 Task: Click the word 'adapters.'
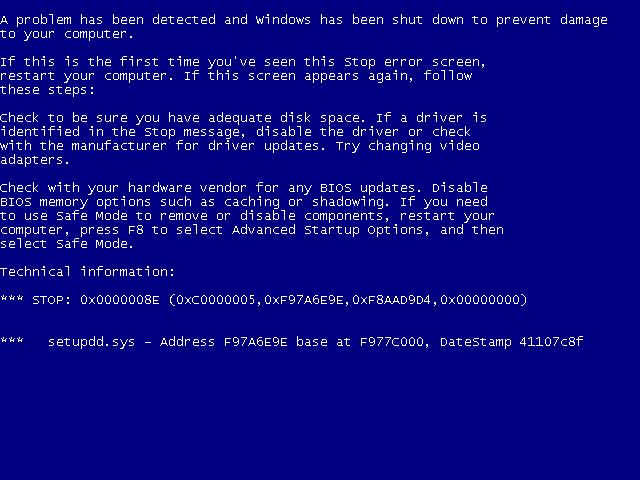click(x=35, y=160)
